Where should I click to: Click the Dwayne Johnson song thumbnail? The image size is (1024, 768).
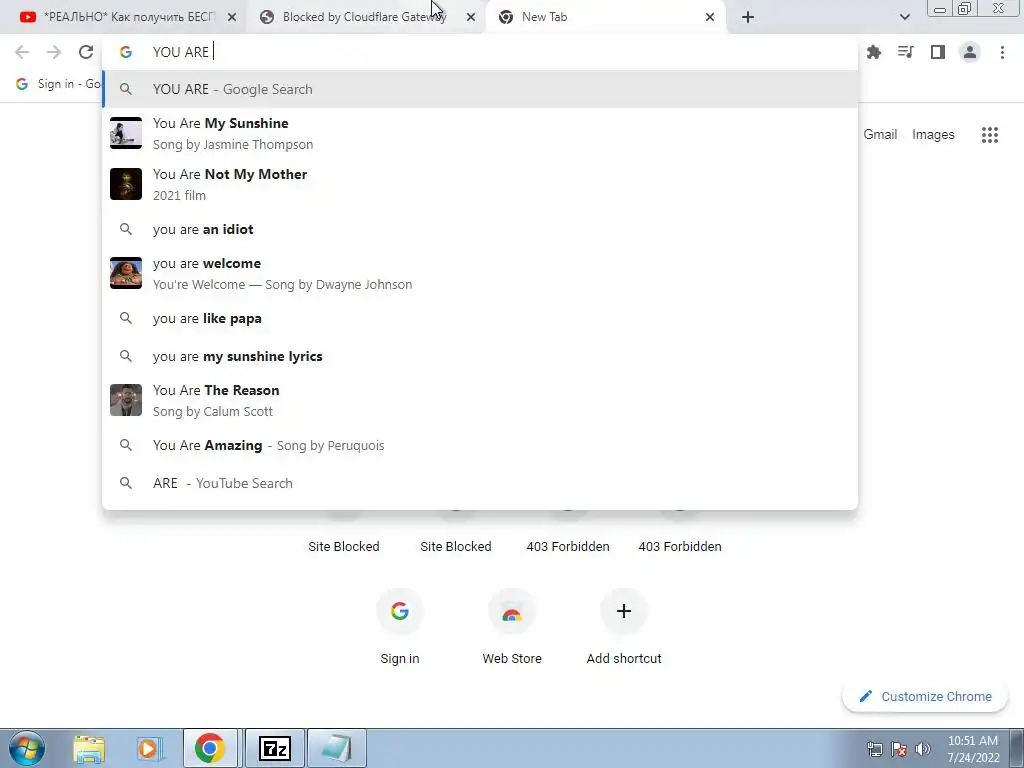[126, 273]
